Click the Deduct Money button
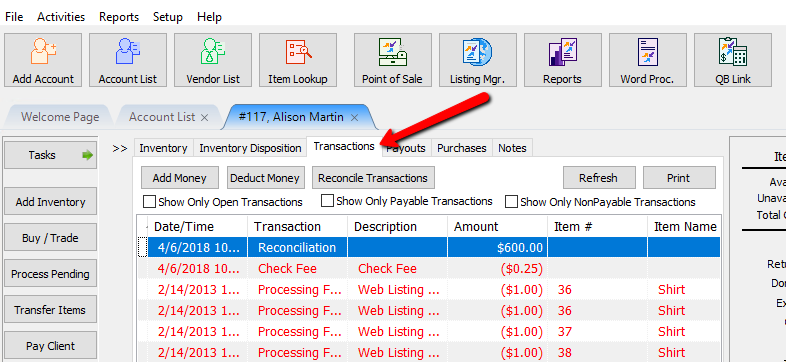This screenshot has height=362, width=786. (x=265, y=178)
